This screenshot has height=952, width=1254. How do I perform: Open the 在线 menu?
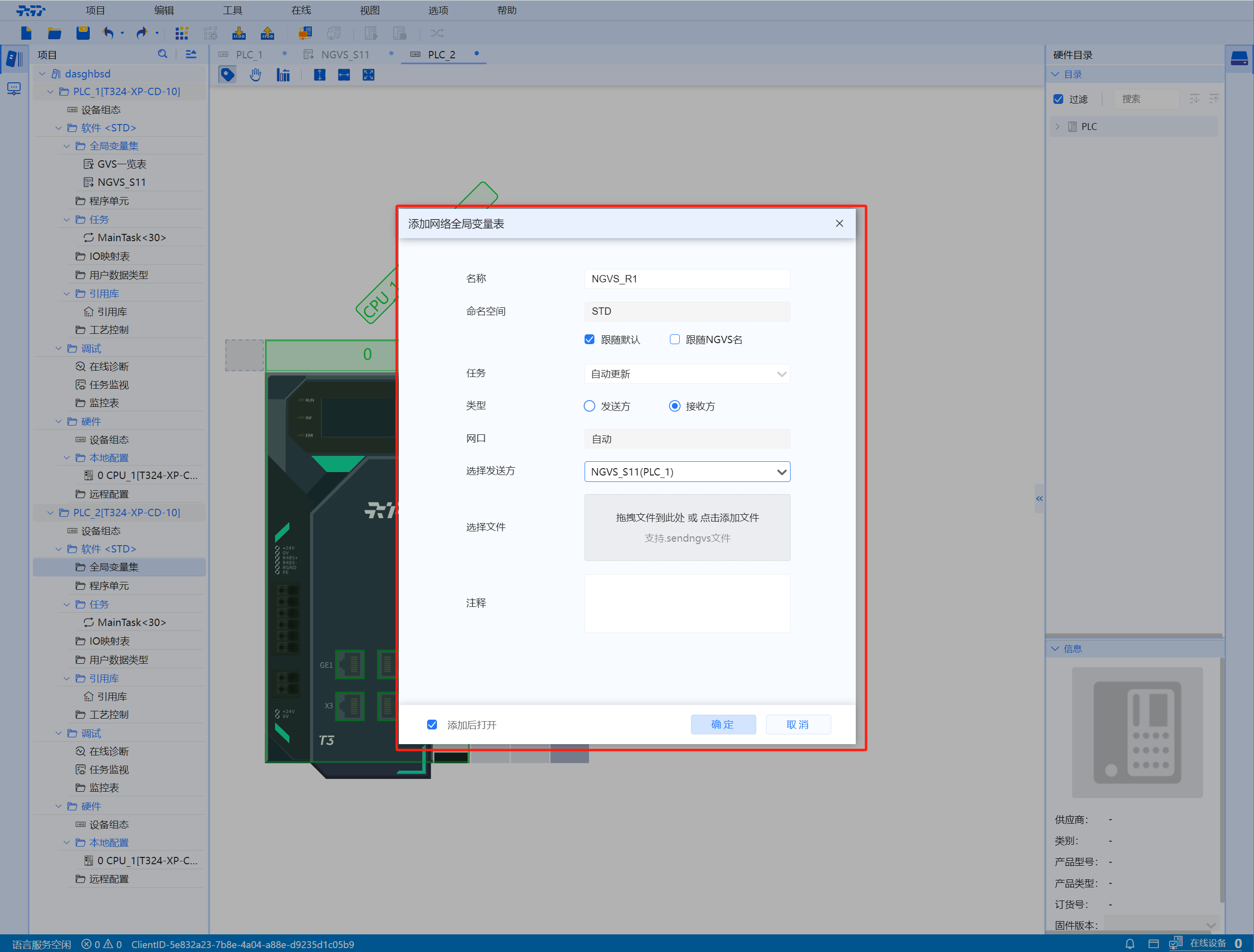coord(301,10)
